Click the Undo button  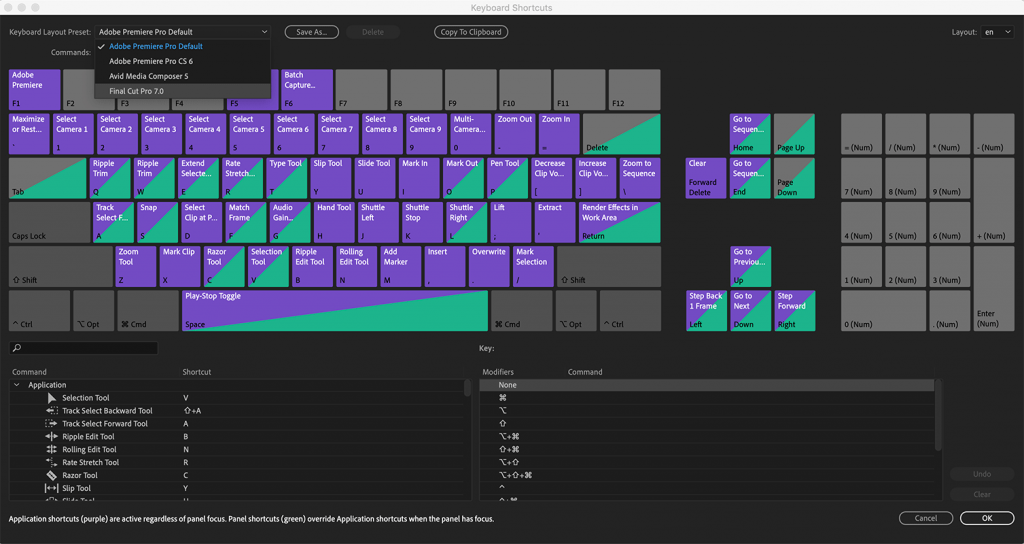click(x=982, y=474)
